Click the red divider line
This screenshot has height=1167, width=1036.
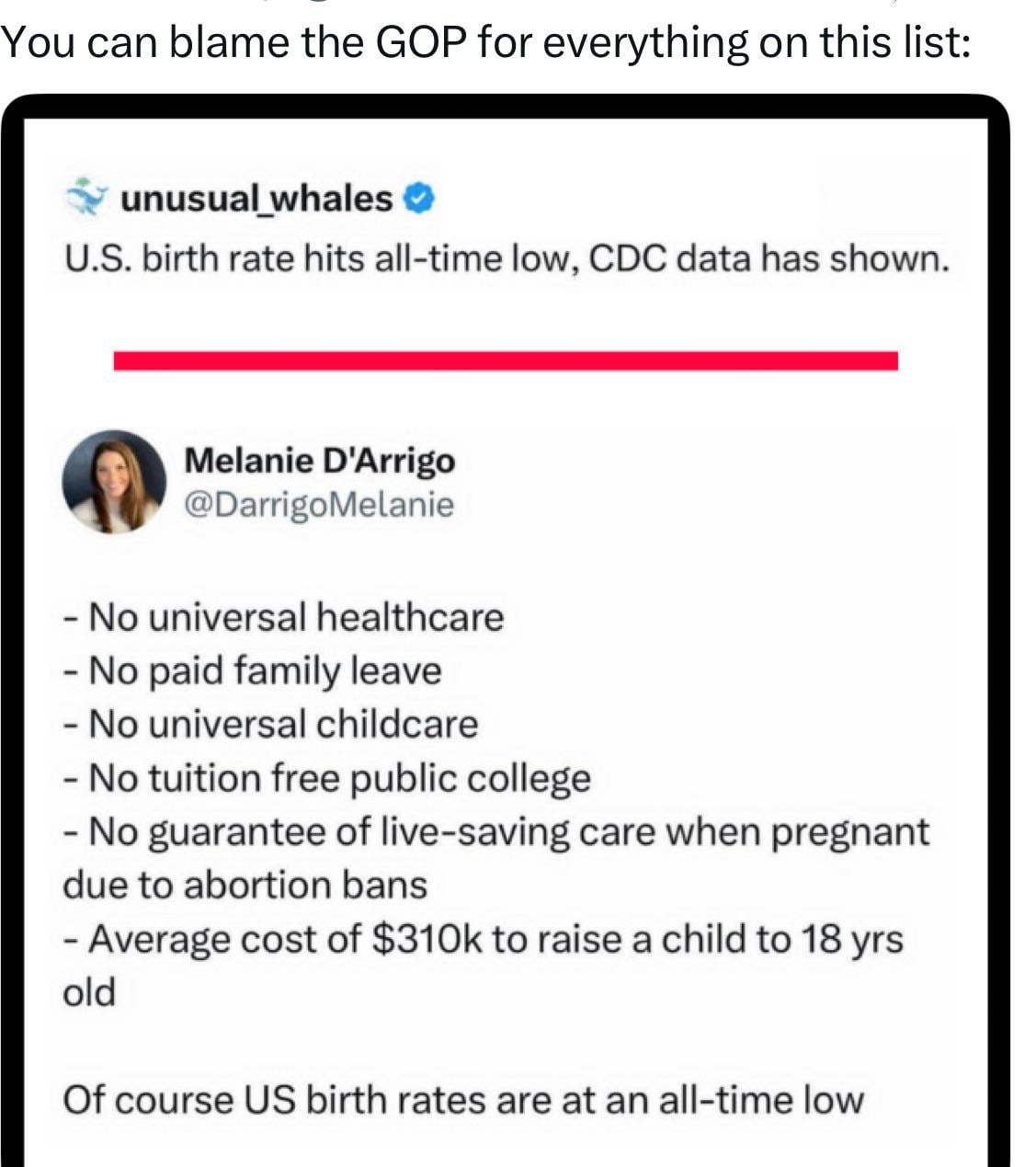click(x=506, y=360)
